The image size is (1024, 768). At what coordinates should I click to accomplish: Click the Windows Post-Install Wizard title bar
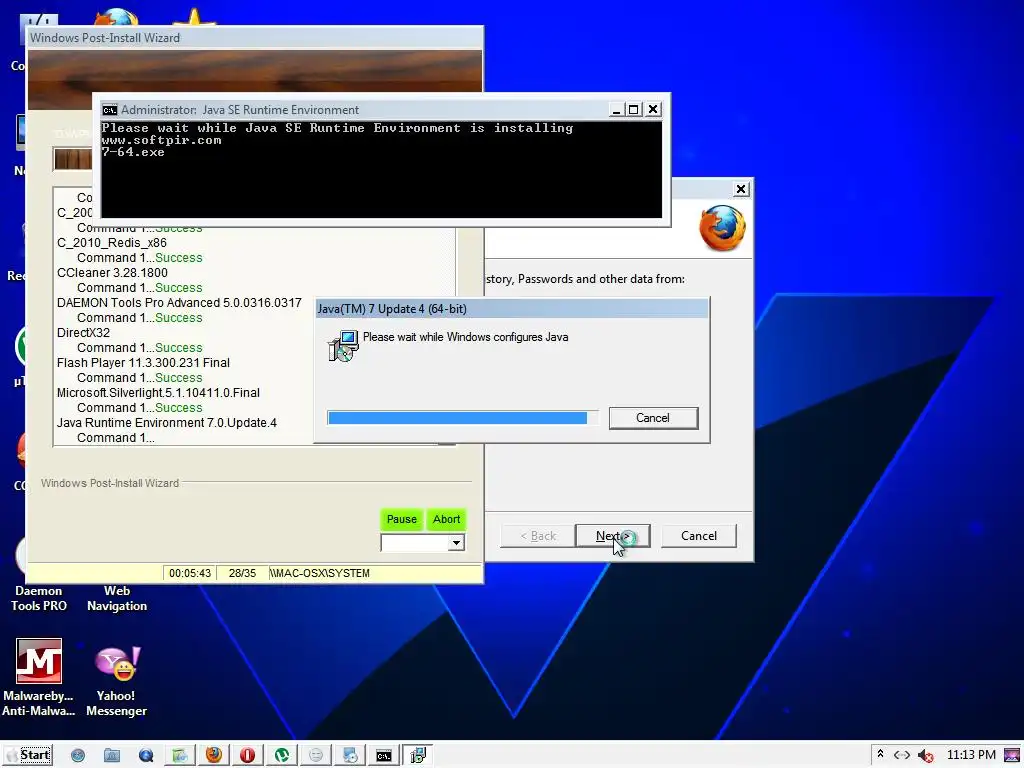tap(255, 38)
